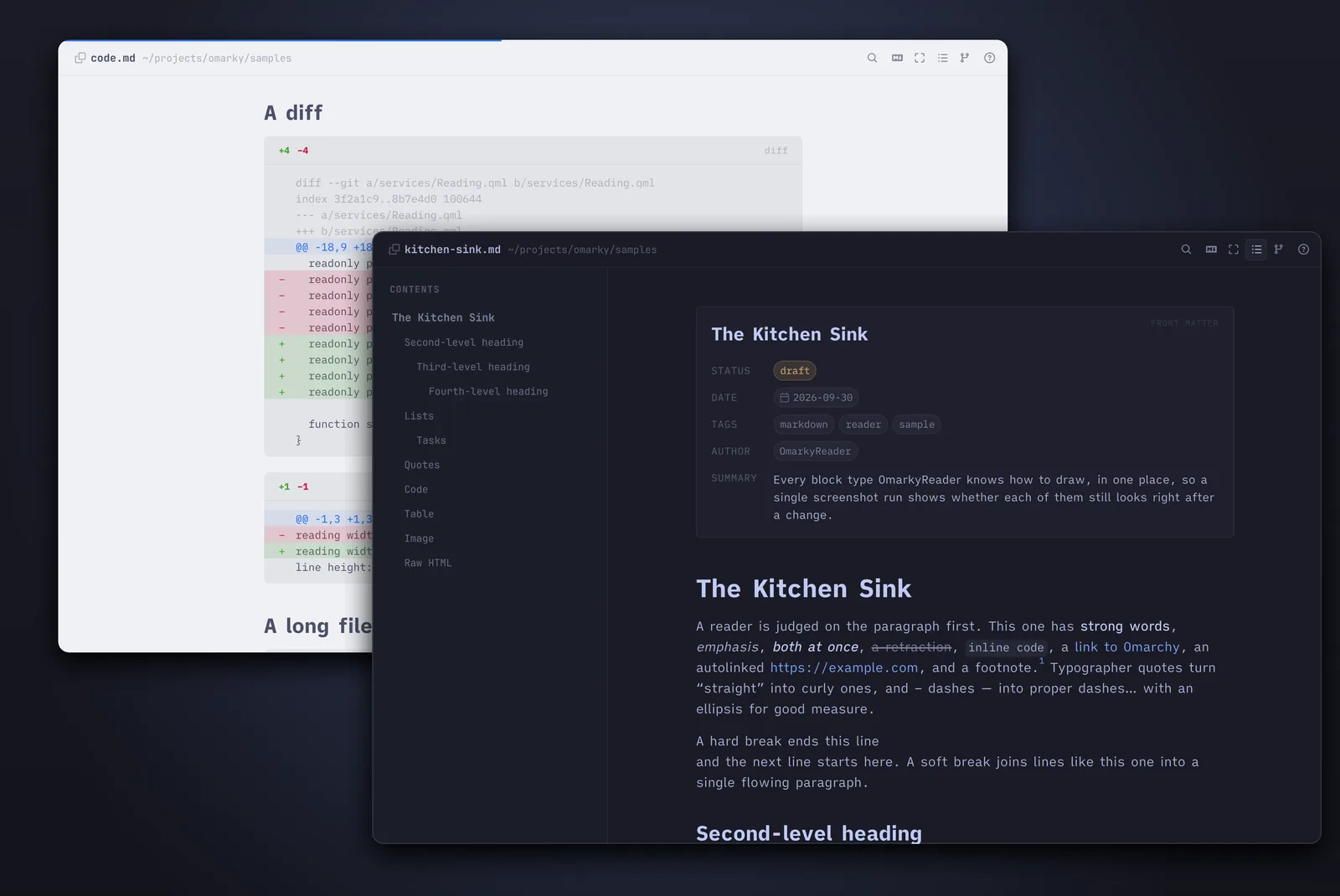Screen dimensions: 1340x896
Task: Click the 'draft' status badge
Action: tap(795, 371)
